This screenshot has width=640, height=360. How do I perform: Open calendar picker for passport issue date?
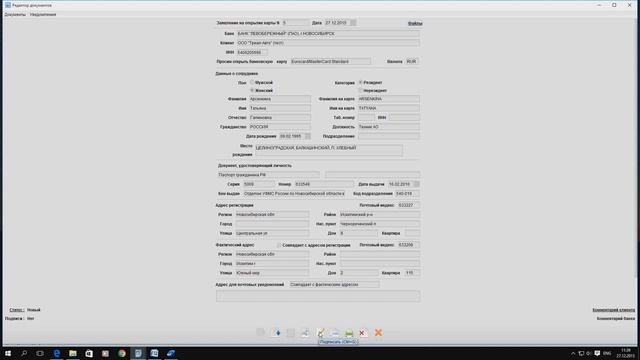coord(416,184)
